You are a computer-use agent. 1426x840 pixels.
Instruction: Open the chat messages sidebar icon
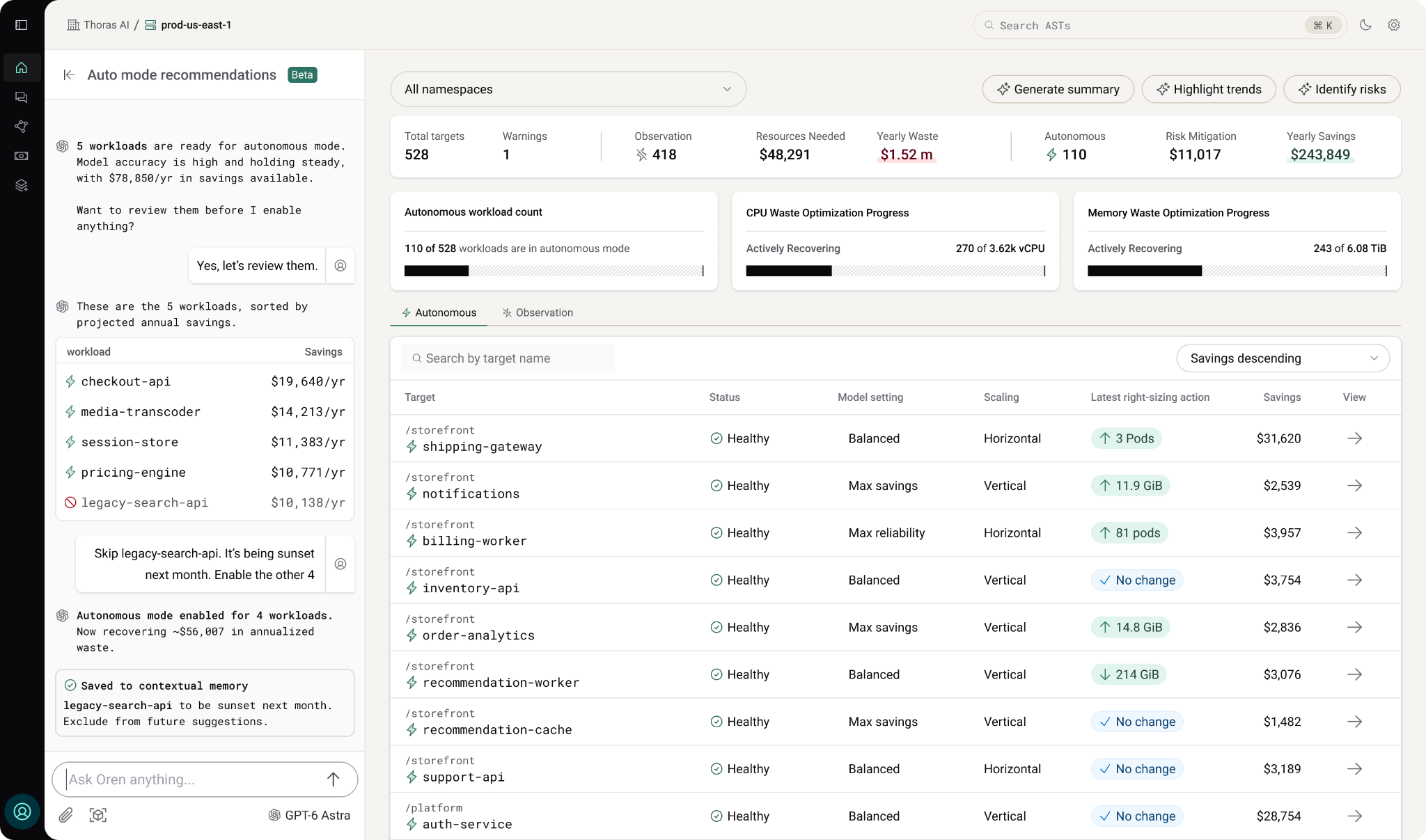pyautogui.click(x=22, y=97)
